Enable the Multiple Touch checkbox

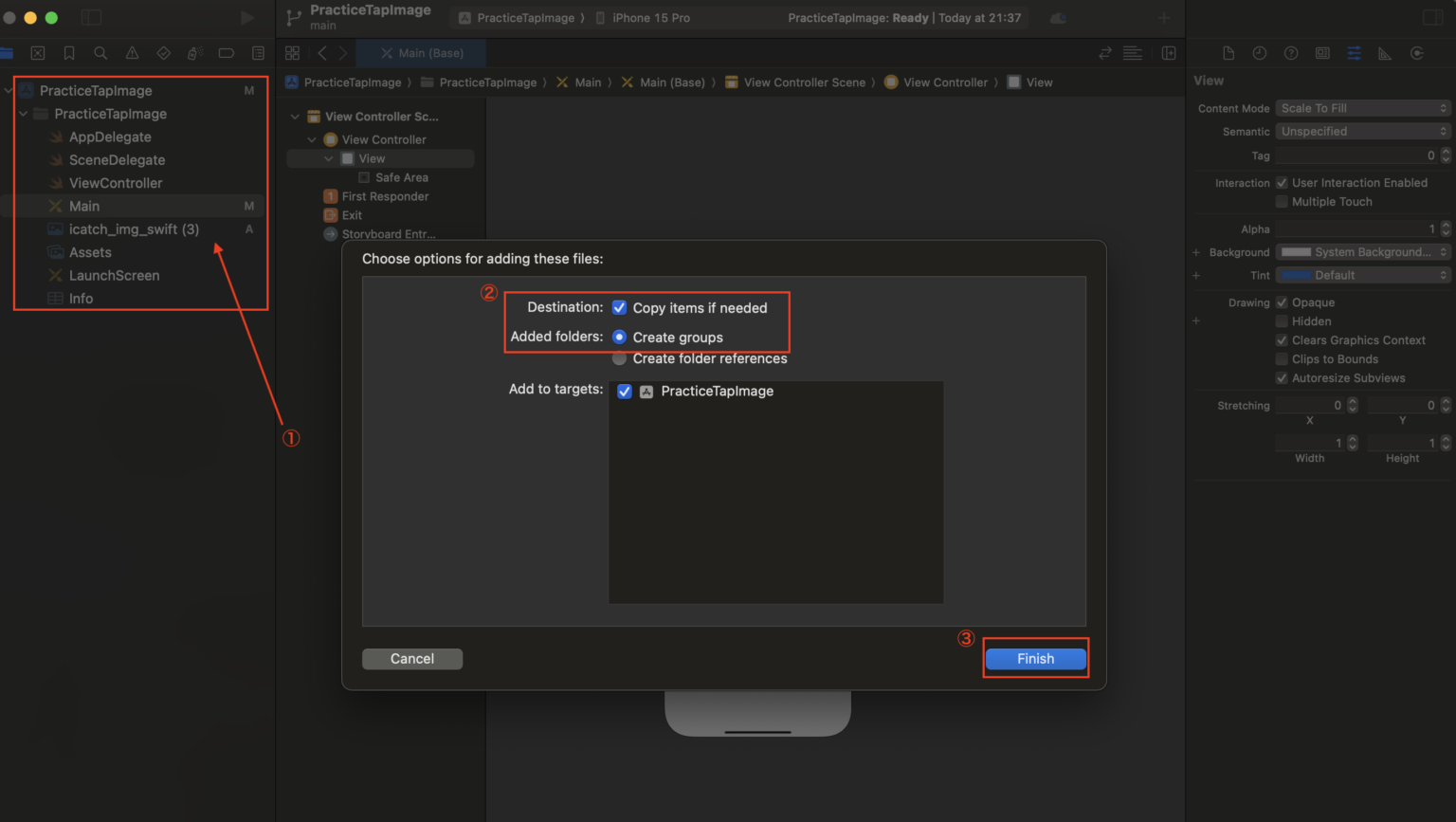(1282, 201)
